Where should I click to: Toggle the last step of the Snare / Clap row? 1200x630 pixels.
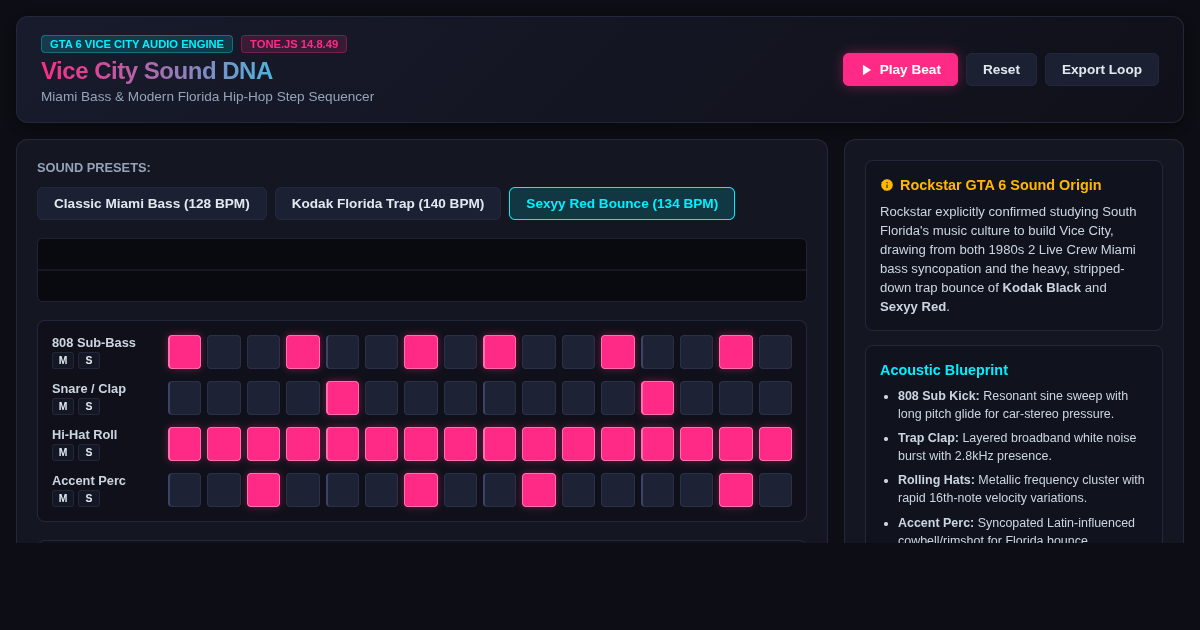tap(775, 398)
